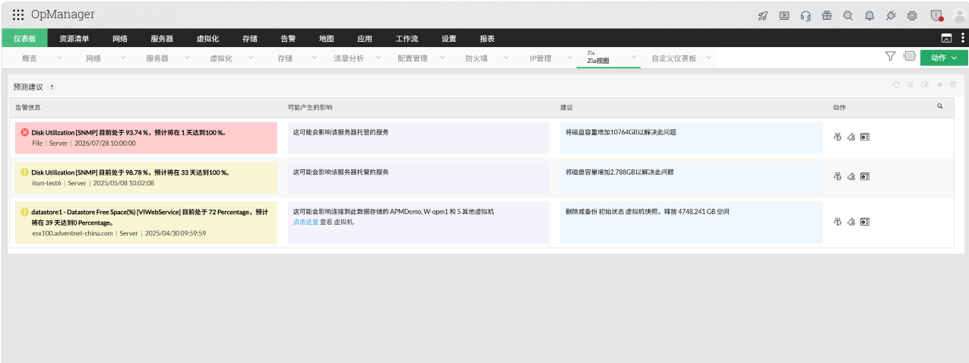Click stamp acknowledge icon in datastore1 row

tap(838, 221)
